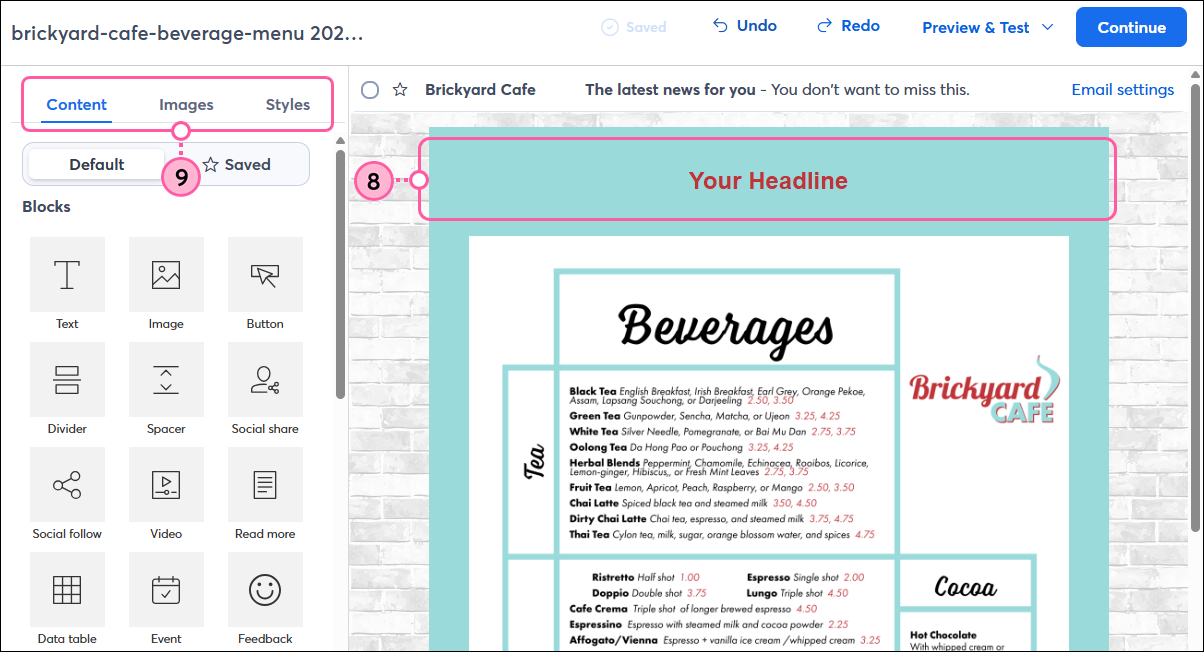Select the Beverages menu image
1204x652 pixels.
pos(768,444)
